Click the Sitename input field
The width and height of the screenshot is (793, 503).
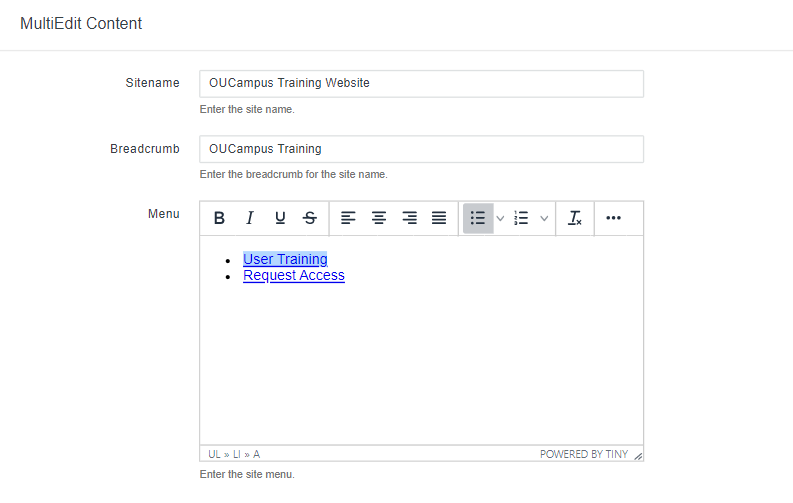tap(421, 83)
